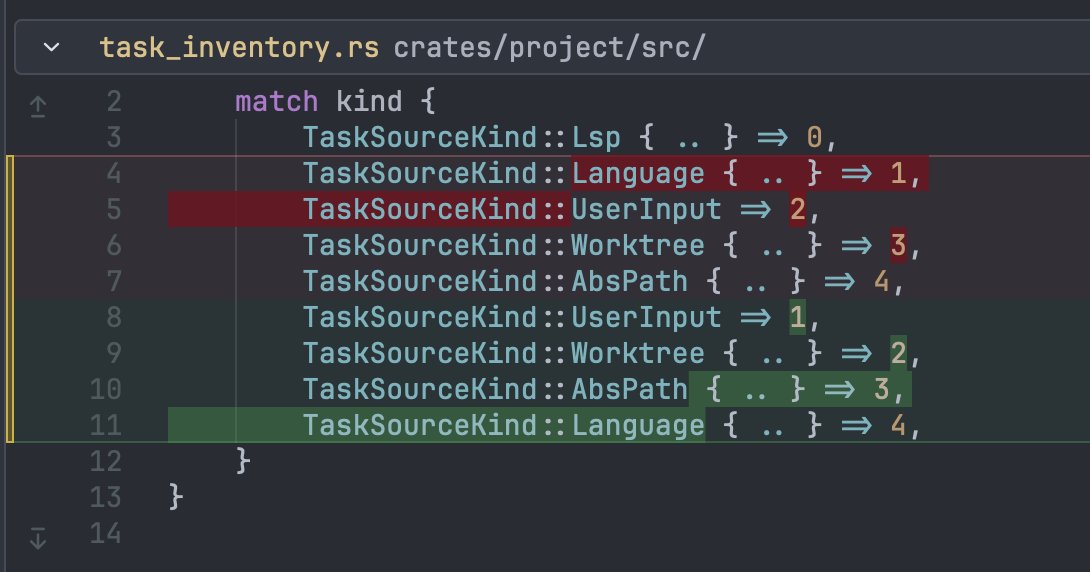Collapse the task_inventory.rs file section

click(51, 48)
